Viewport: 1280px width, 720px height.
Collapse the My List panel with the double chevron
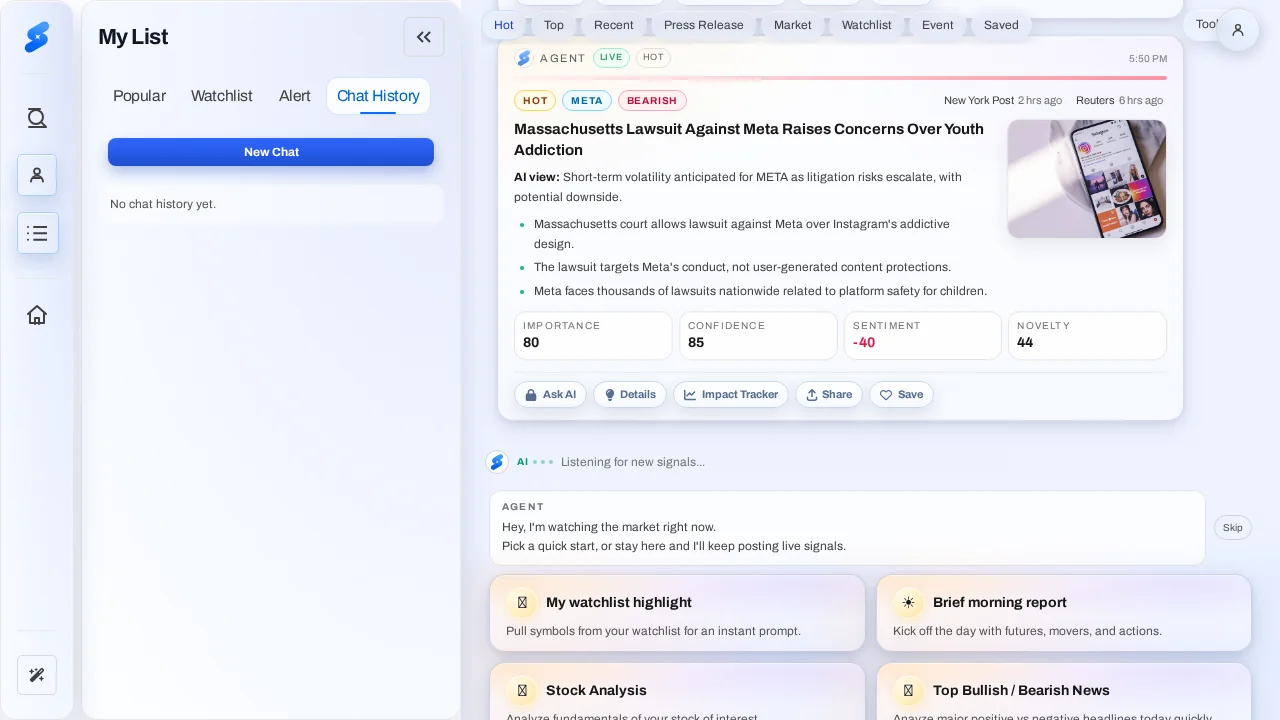click(424, 36)
